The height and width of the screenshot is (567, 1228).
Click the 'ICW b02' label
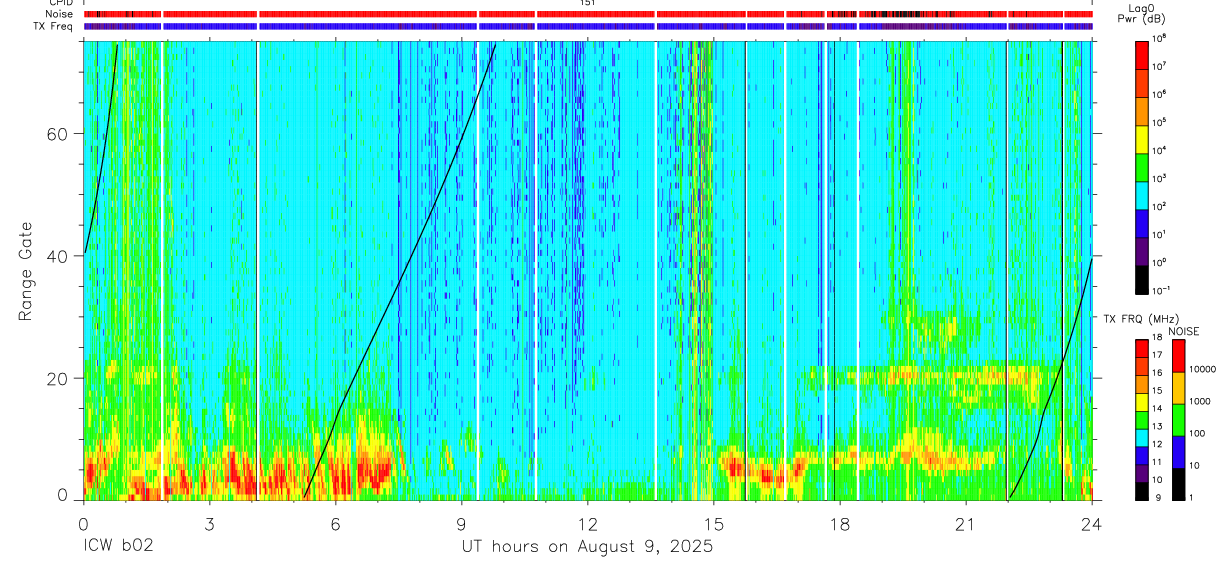pos(118,547)
